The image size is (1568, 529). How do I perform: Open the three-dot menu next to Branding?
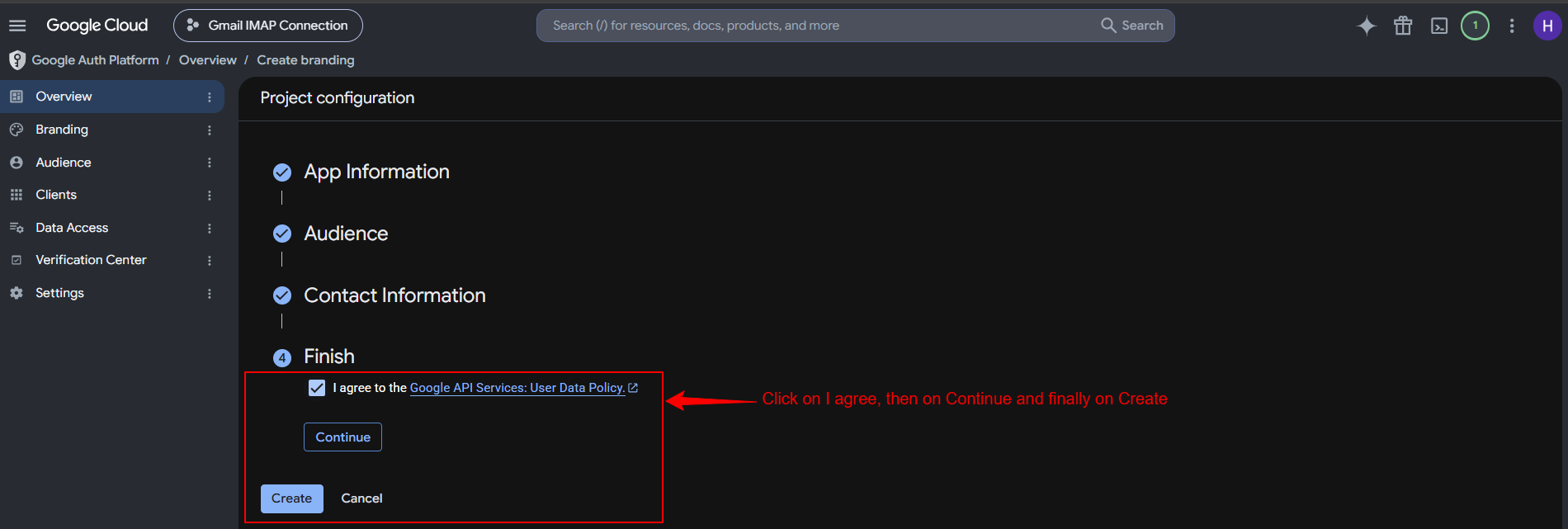[210, 130]
